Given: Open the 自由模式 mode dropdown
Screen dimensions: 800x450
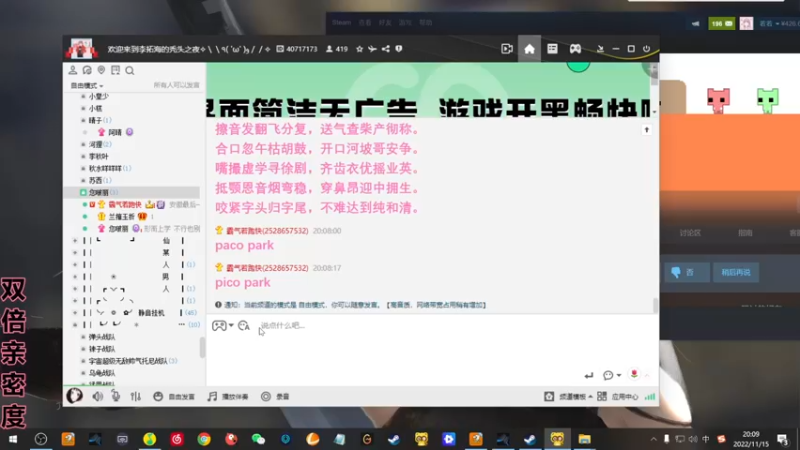Looking at the screenshot, I should [87, 85].
